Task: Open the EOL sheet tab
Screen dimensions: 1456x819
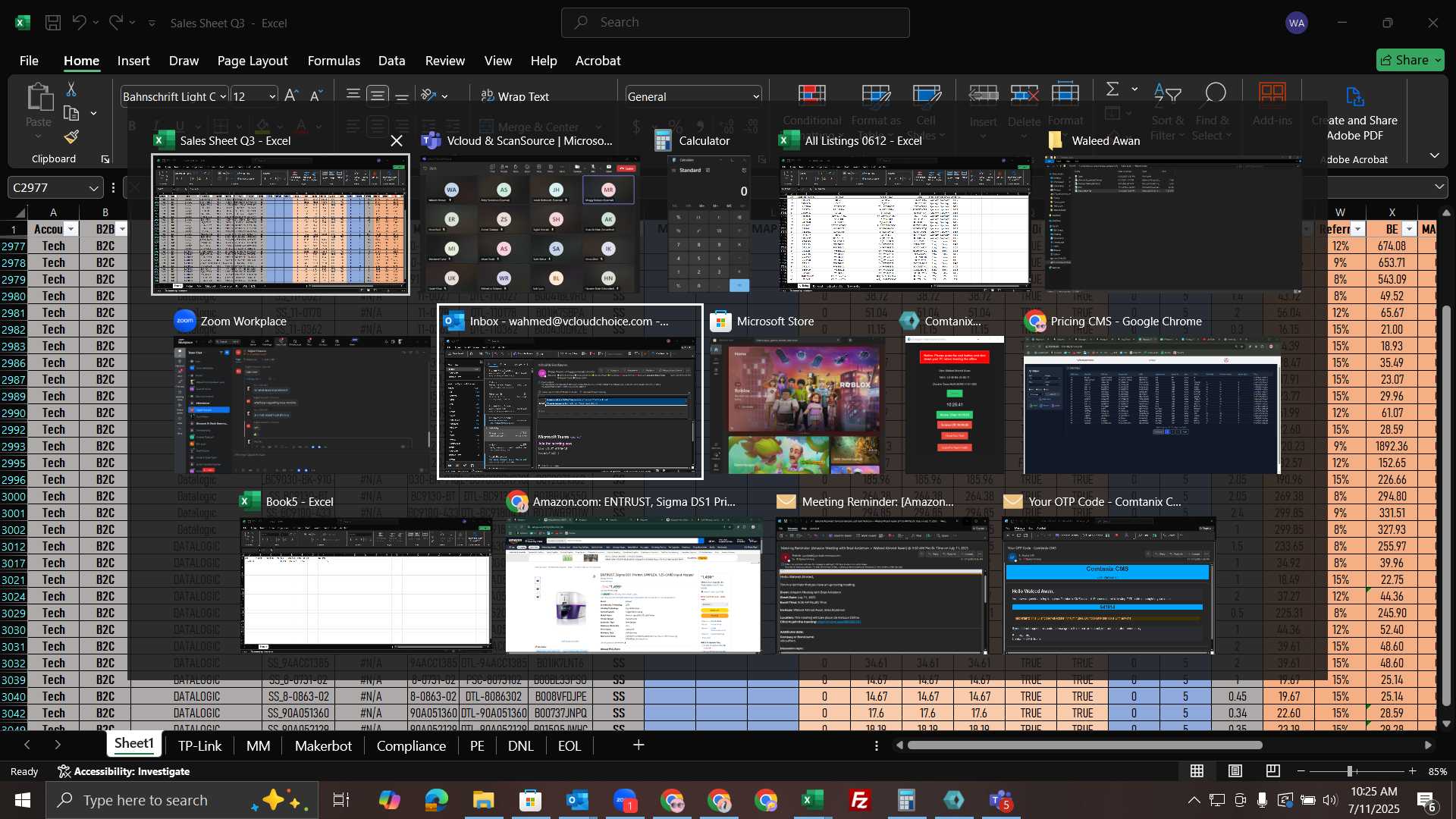Action: click(x=570, y=745)
